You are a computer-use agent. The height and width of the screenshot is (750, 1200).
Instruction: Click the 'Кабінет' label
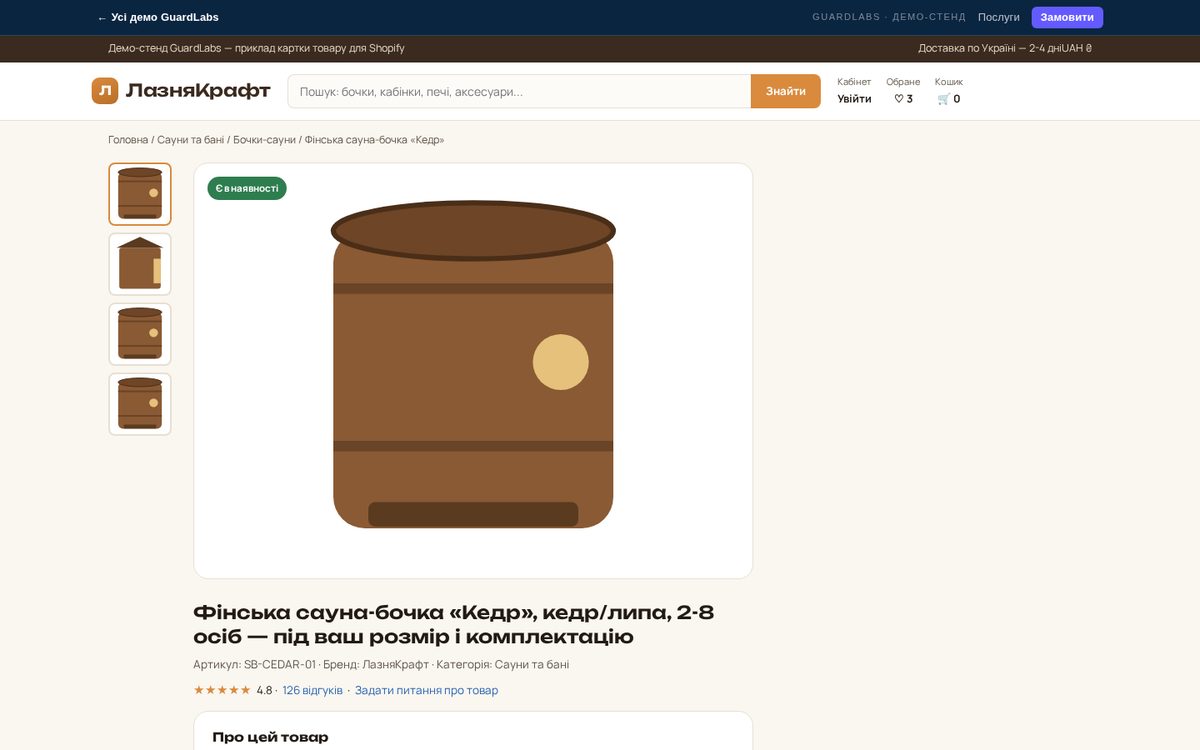point(854,82)
